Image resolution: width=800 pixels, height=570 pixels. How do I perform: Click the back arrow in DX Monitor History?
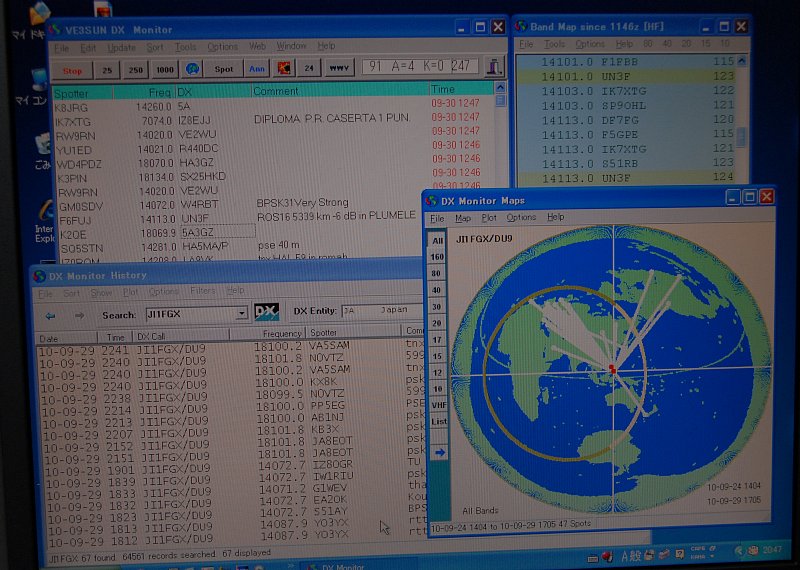tap(50, 316)
